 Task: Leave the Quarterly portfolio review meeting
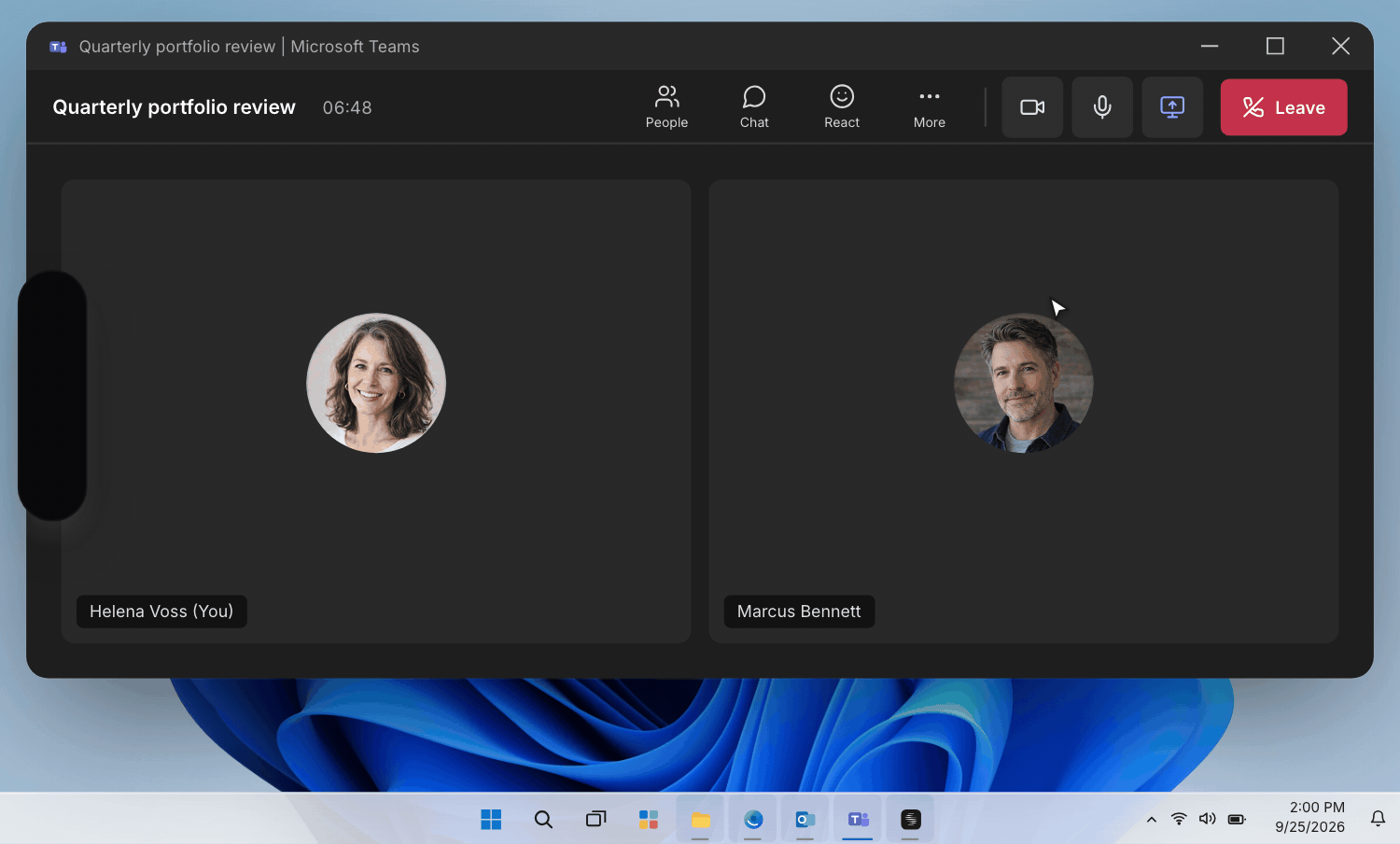1283,107
